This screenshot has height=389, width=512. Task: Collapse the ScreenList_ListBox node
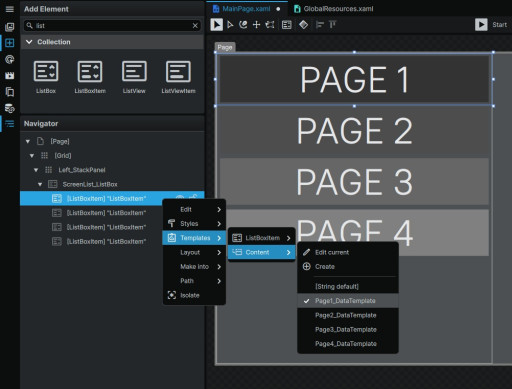40,184
